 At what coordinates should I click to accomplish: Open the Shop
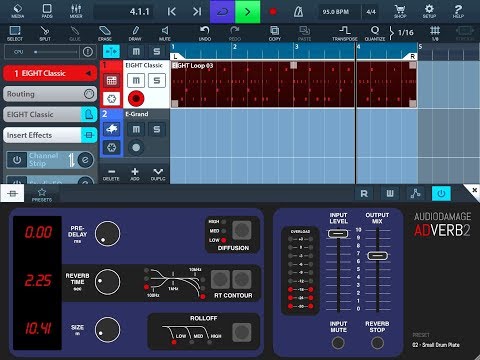(x=400, y=11)
